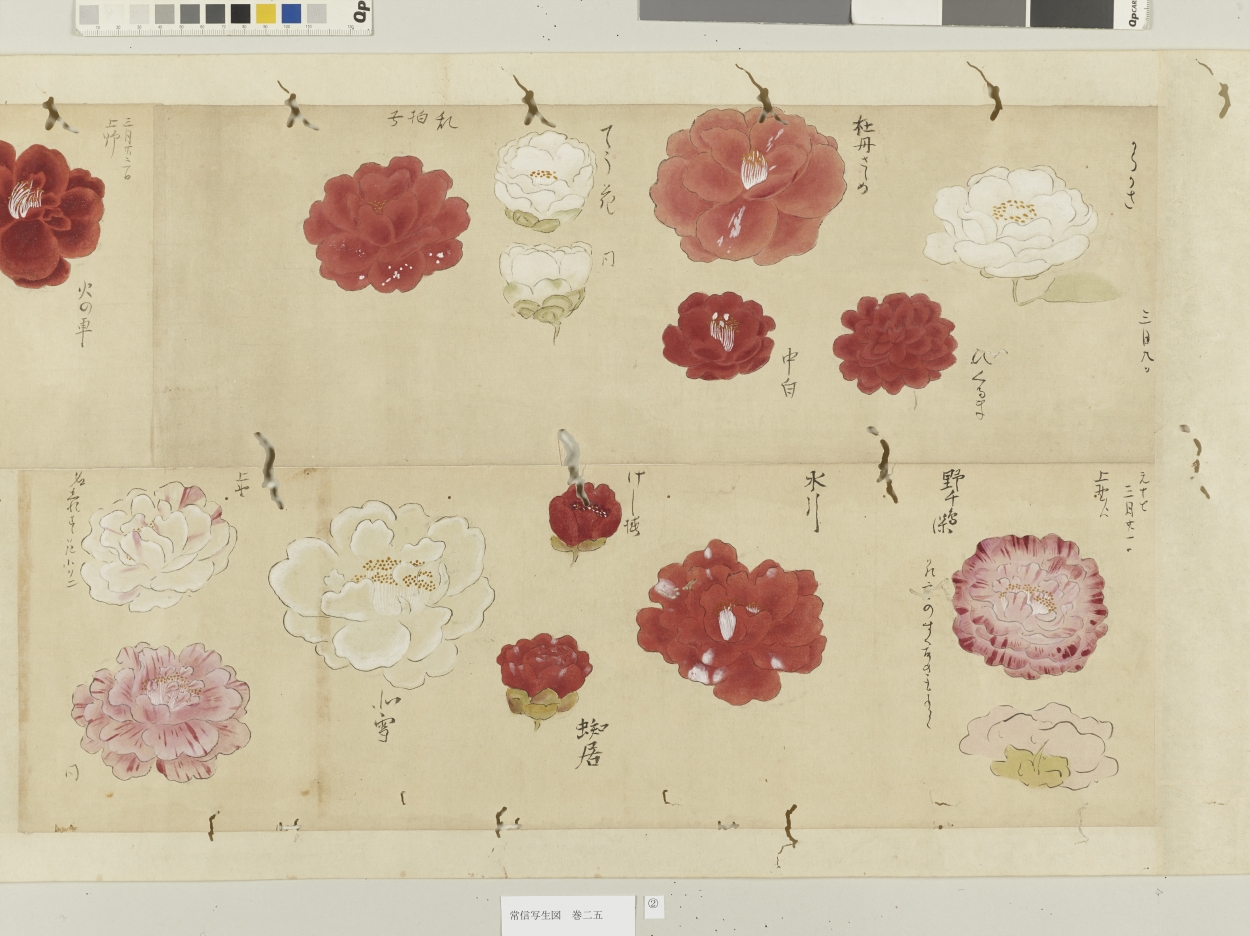This screenshot has height=936, width=1250.
Task: Click the blue patch on the color chart
Action: pos(291,13)
